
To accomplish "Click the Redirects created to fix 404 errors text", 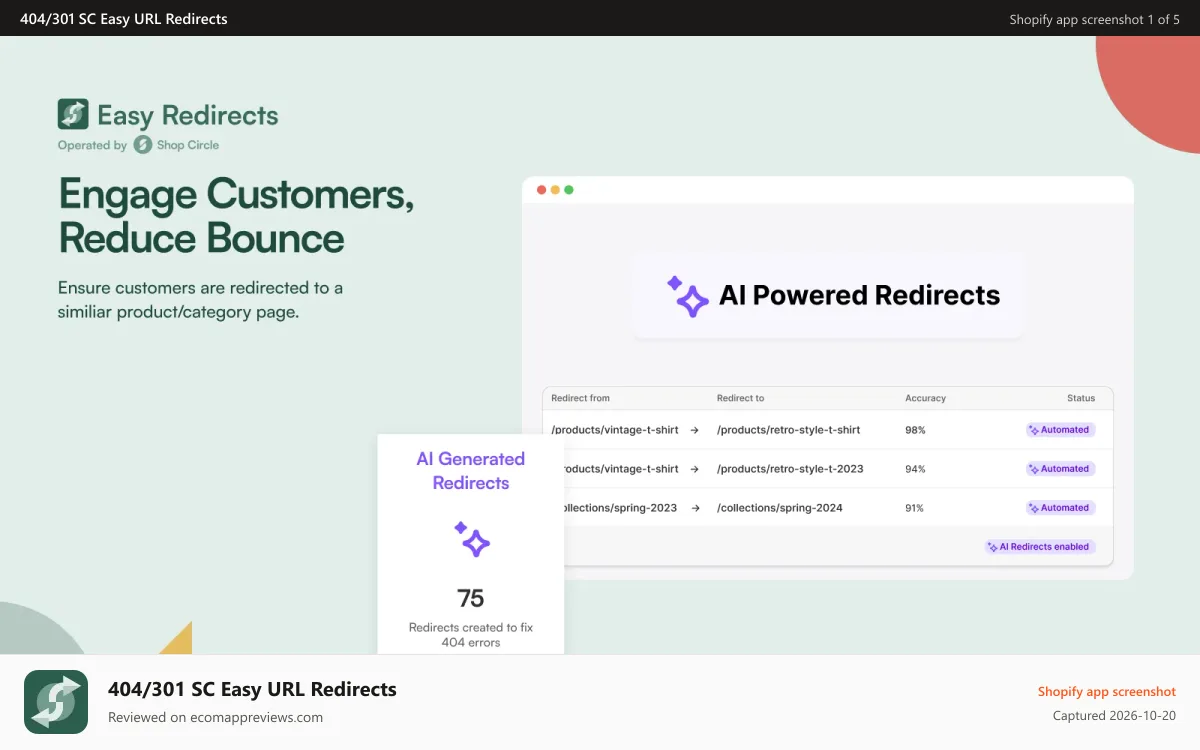I will pos(471,635).
